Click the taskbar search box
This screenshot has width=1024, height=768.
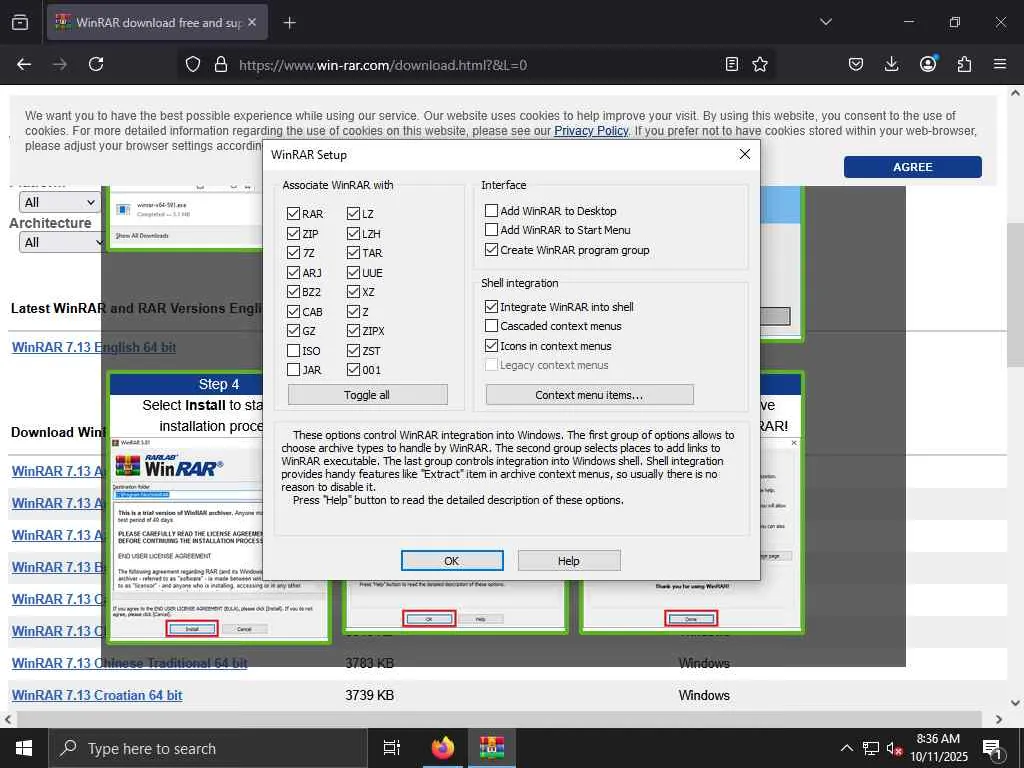pyautogui.click(x=208, y=748)
